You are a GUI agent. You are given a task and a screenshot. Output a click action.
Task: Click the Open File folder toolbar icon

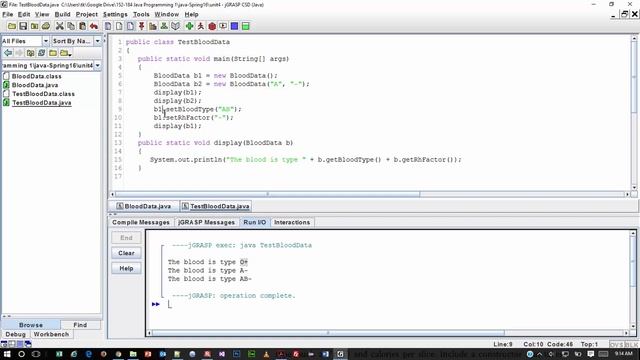pyautogui.click(x=12, y=26)
